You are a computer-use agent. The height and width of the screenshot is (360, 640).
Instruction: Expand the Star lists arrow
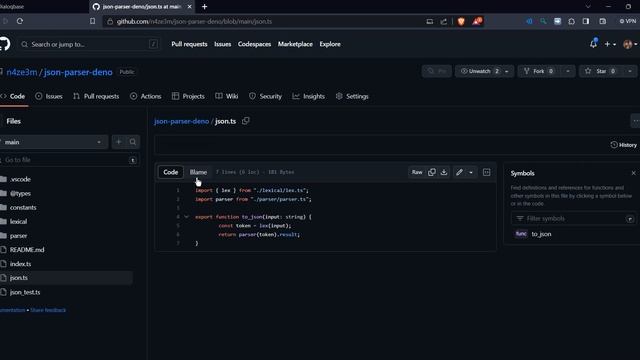coord(630,71)
